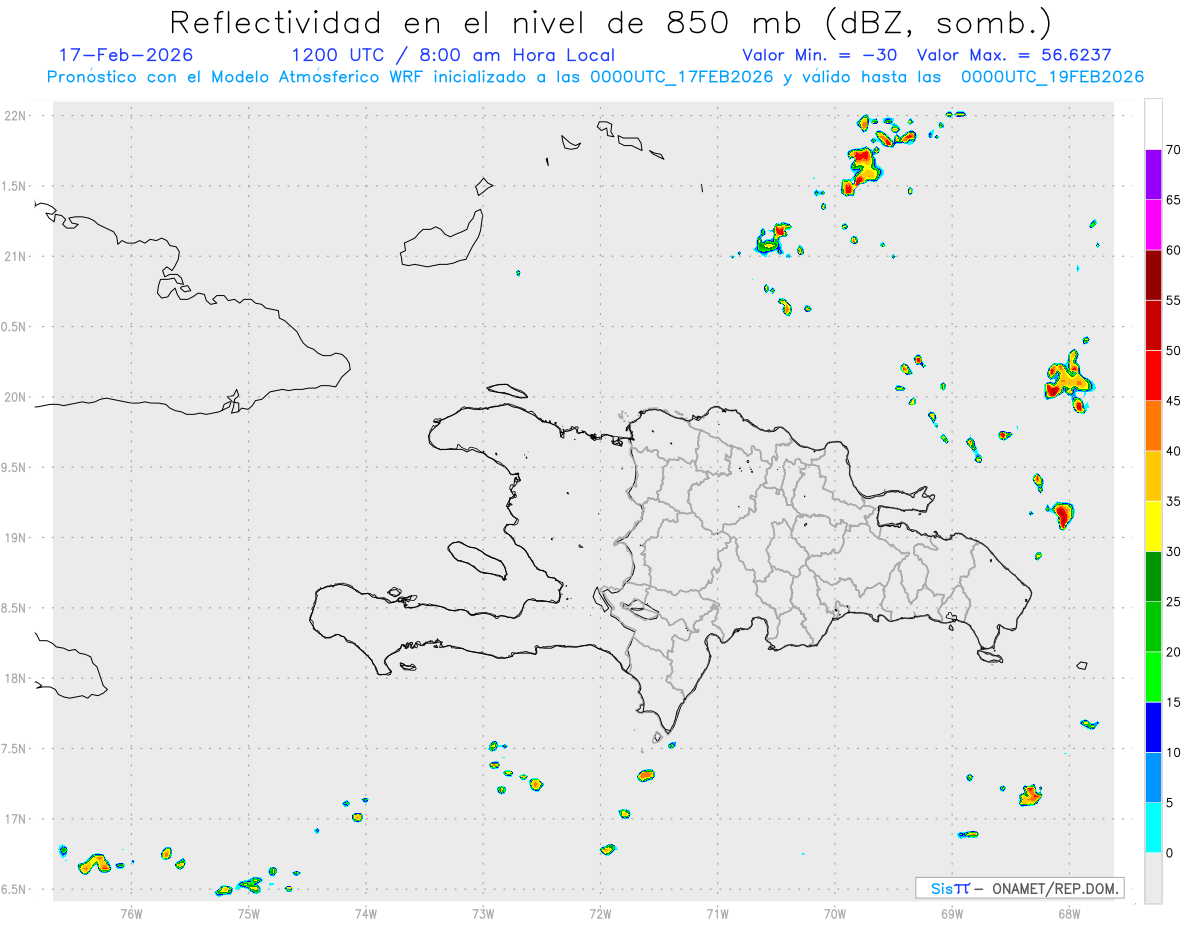The image size is (1200, 927).
Task: Click the colorbar value "65"
Action: click(1174, 200)
